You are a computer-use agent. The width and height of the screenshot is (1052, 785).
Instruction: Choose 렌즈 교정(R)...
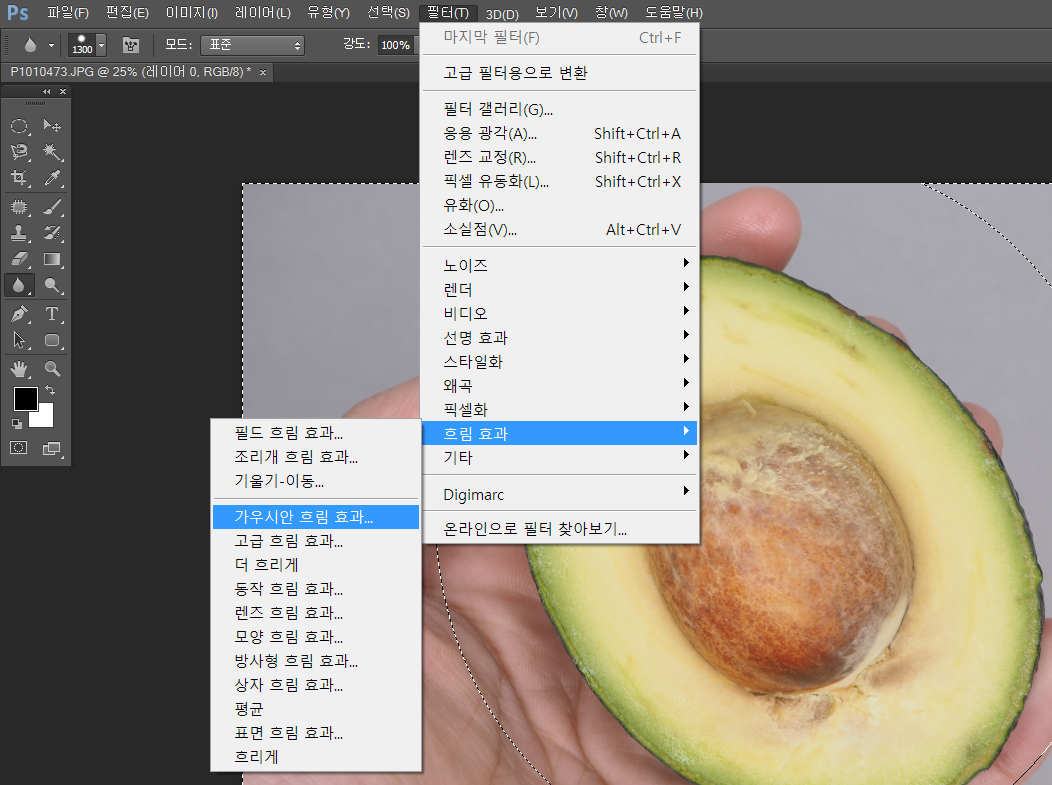[560, 158]
